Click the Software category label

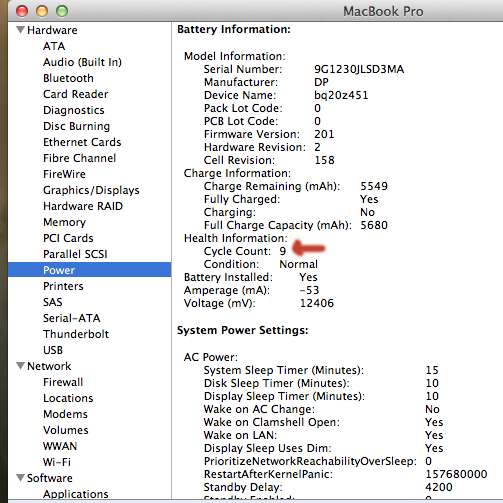[x=50, y=478]
